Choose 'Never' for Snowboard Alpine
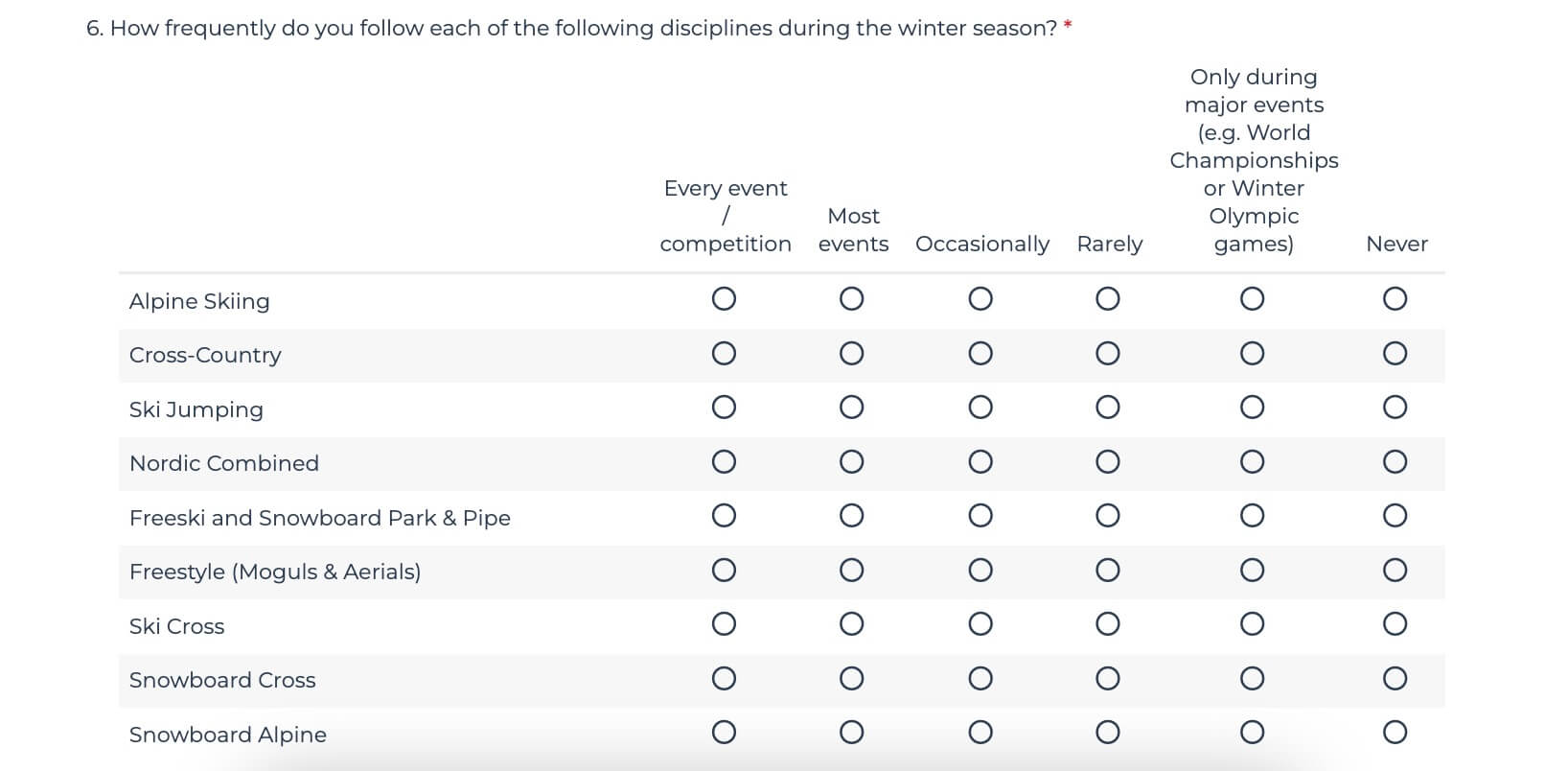Screen dimensions: 1568x771 click(x=1395, y=733)
